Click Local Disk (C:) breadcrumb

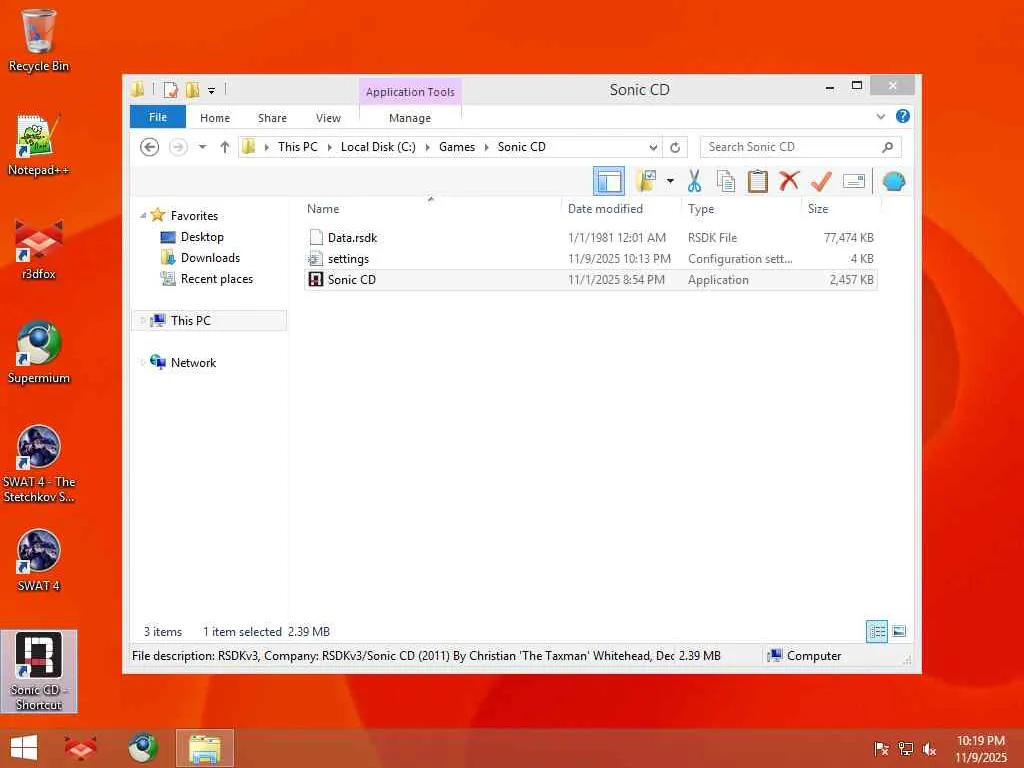378,147
